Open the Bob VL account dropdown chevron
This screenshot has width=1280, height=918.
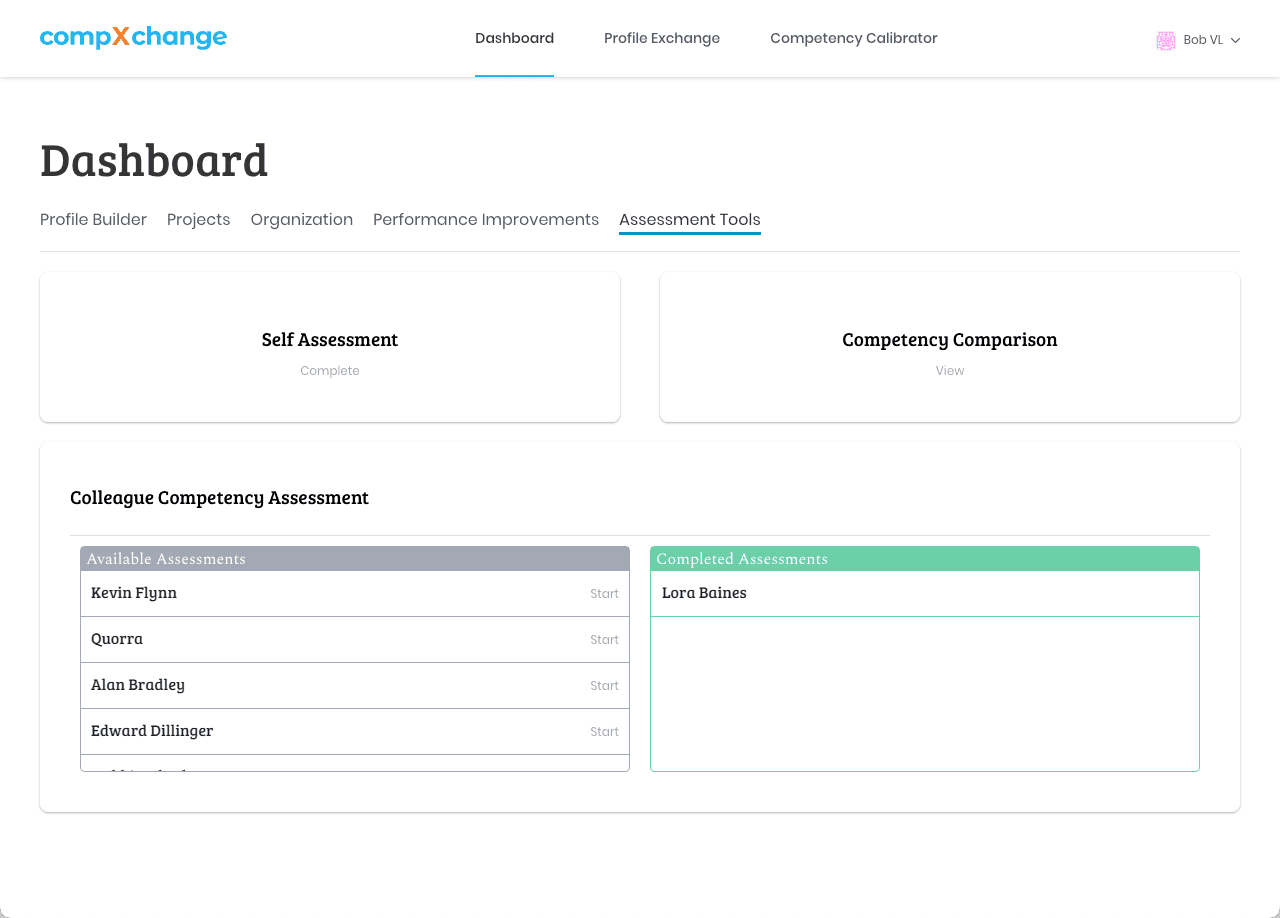[x=1236, y=40]
